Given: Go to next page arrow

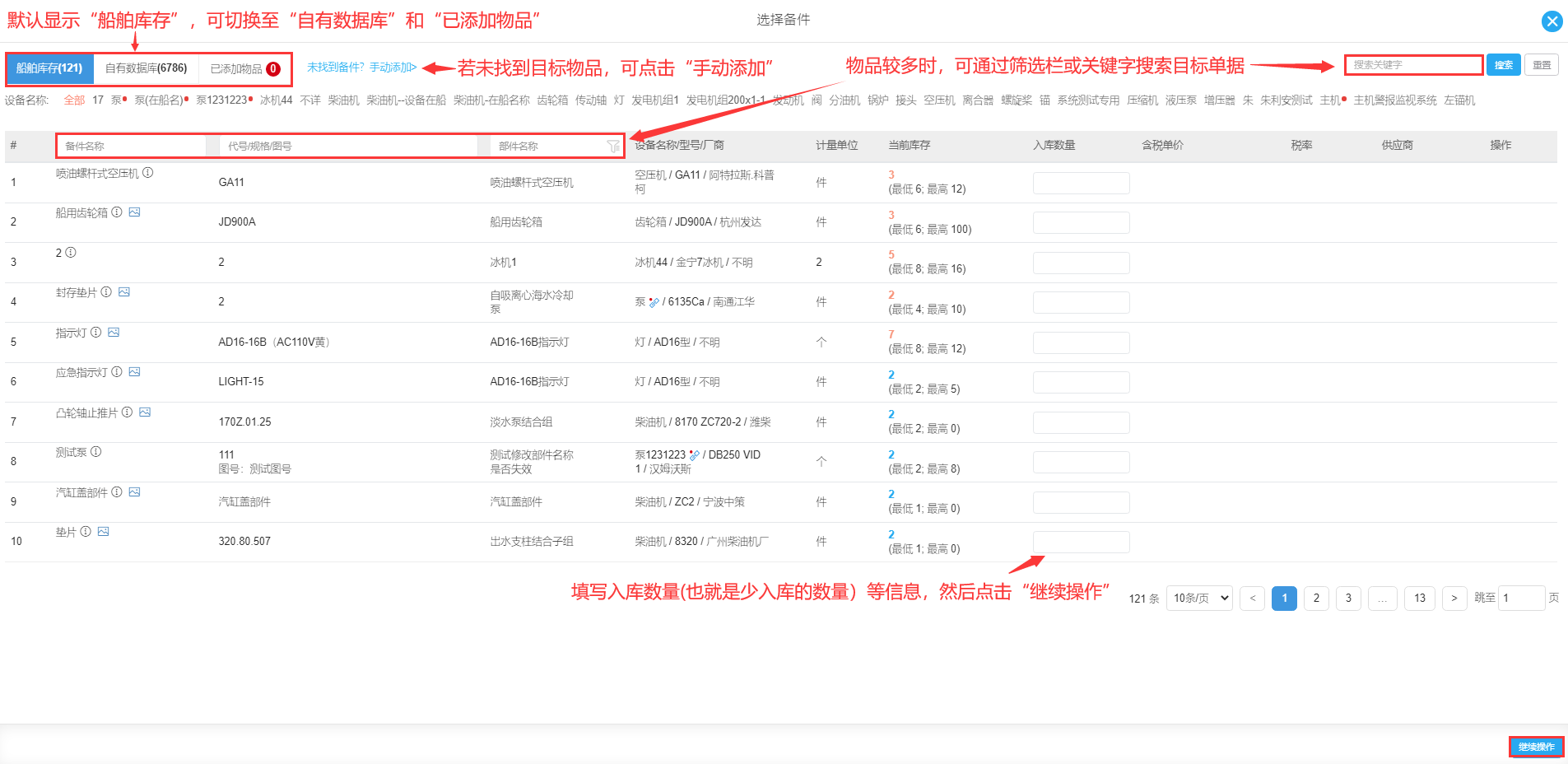Looking at the screenshot, I should [x=1454, y=599].
